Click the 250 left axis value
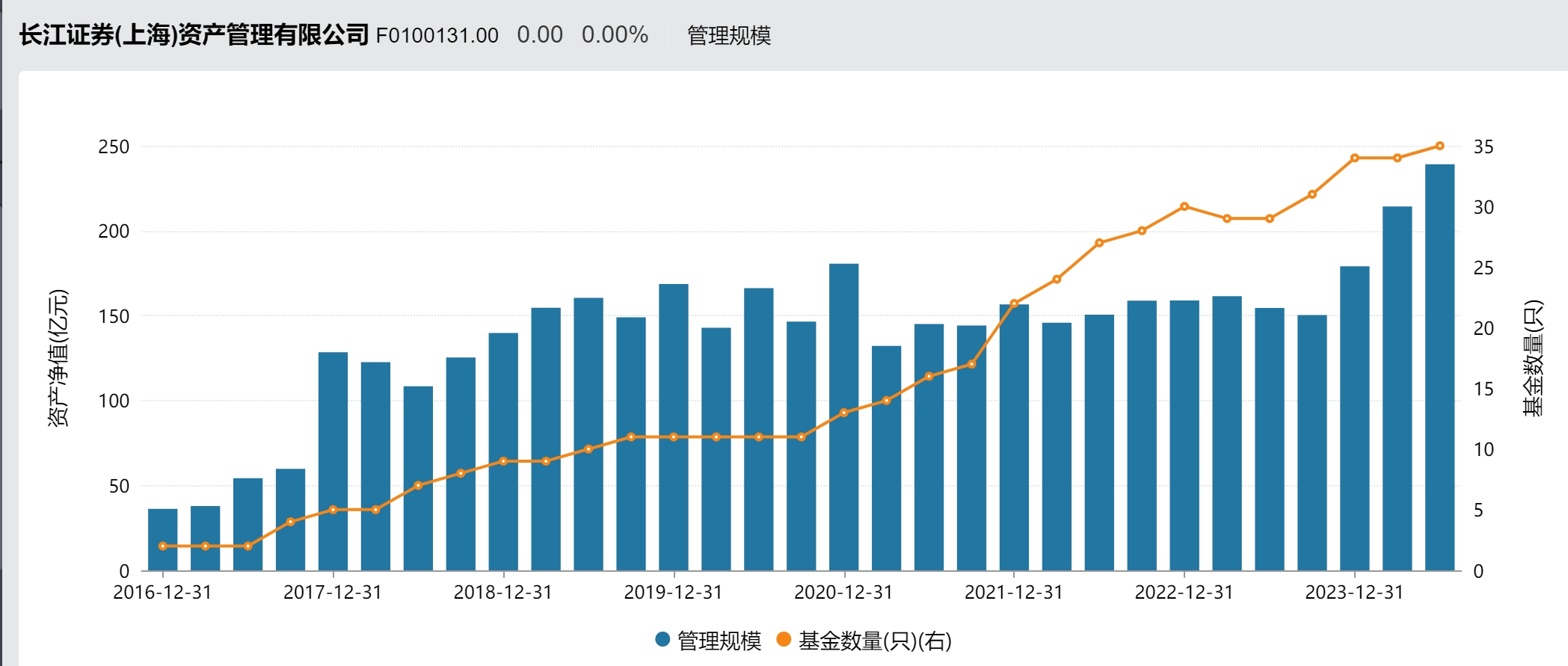 point(114,147)
